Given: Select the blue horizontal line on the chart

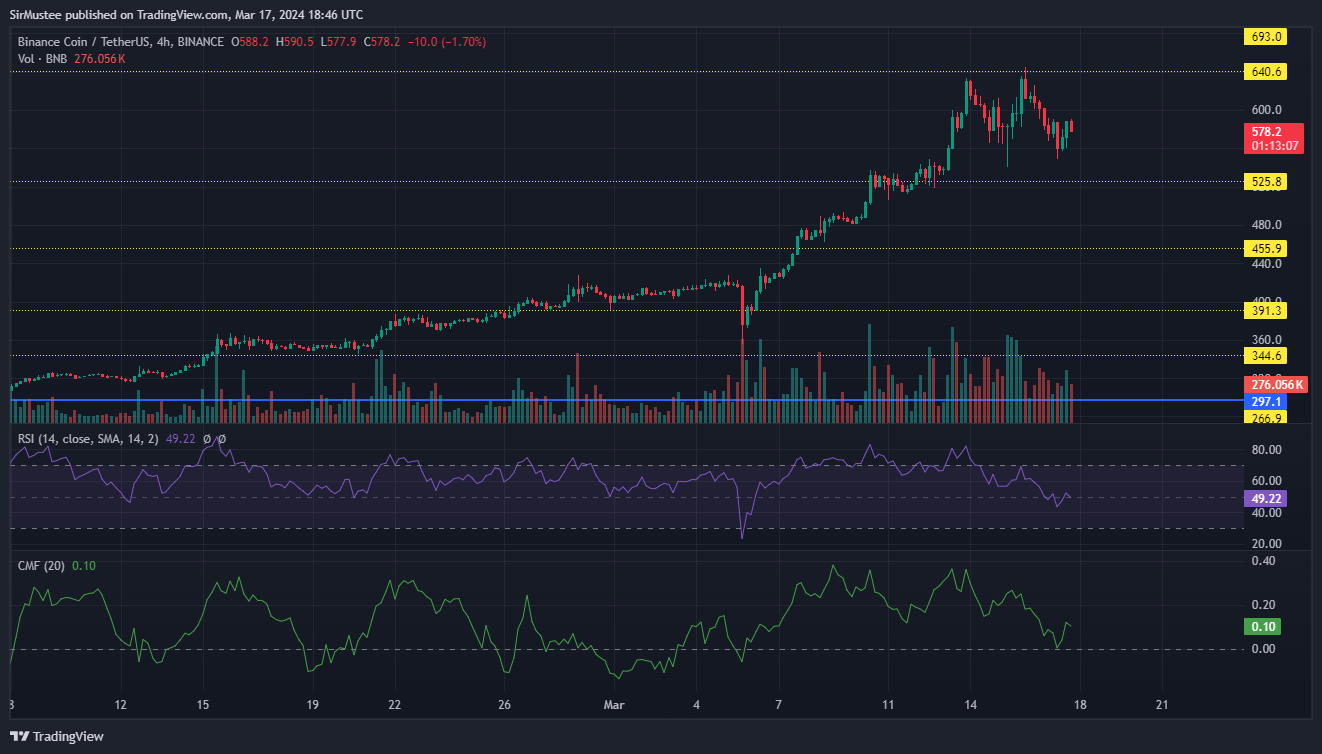Looking at the screenshot, I should [x=600, y=400].
